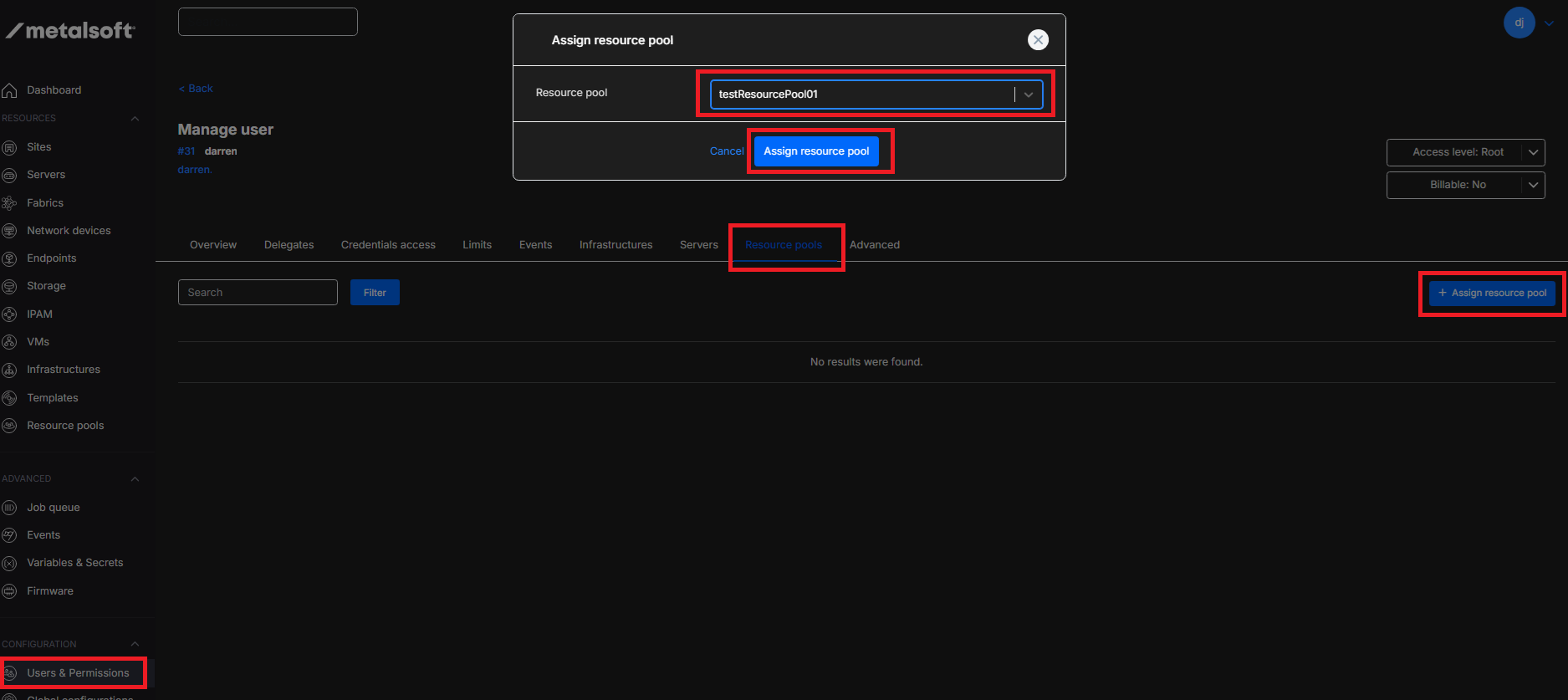Click the Job queue icon

(x=10, y=508)
